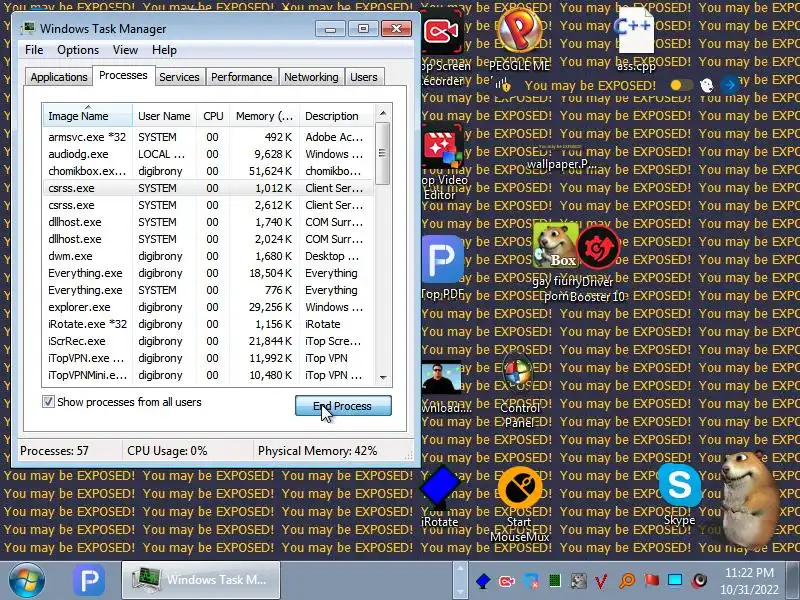
Task: Click the Windows Task Manager taskbar button
Action: pyautogui.click(x=201, y=580)
